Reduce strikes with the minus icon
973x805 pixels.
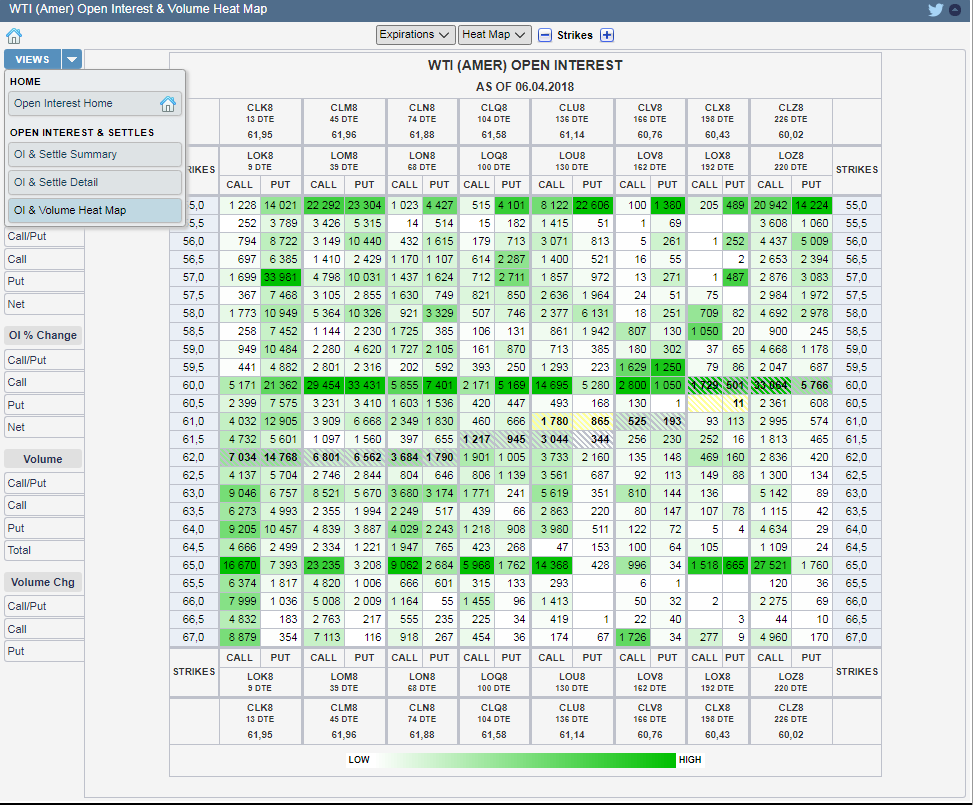tap(545, 35)
